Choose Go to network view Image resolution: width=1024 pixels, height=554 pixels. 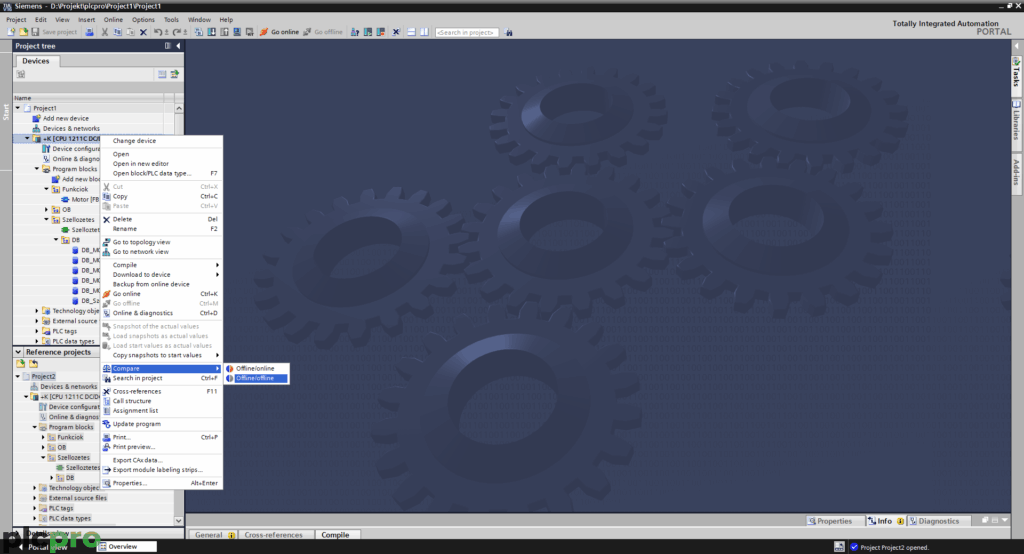coord(161,252)
